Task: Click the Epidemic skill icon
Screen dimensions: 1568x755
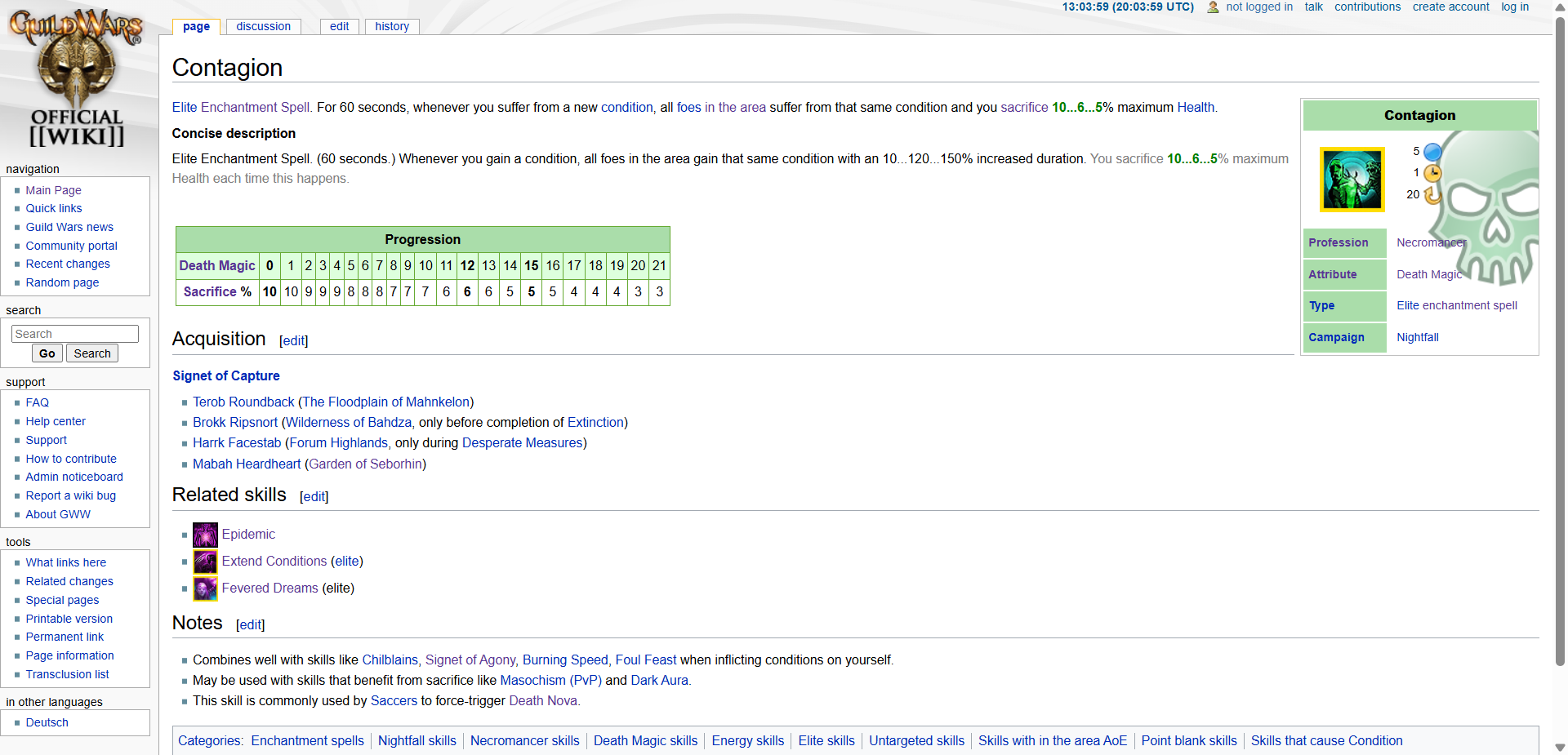Action: point(205,535)
